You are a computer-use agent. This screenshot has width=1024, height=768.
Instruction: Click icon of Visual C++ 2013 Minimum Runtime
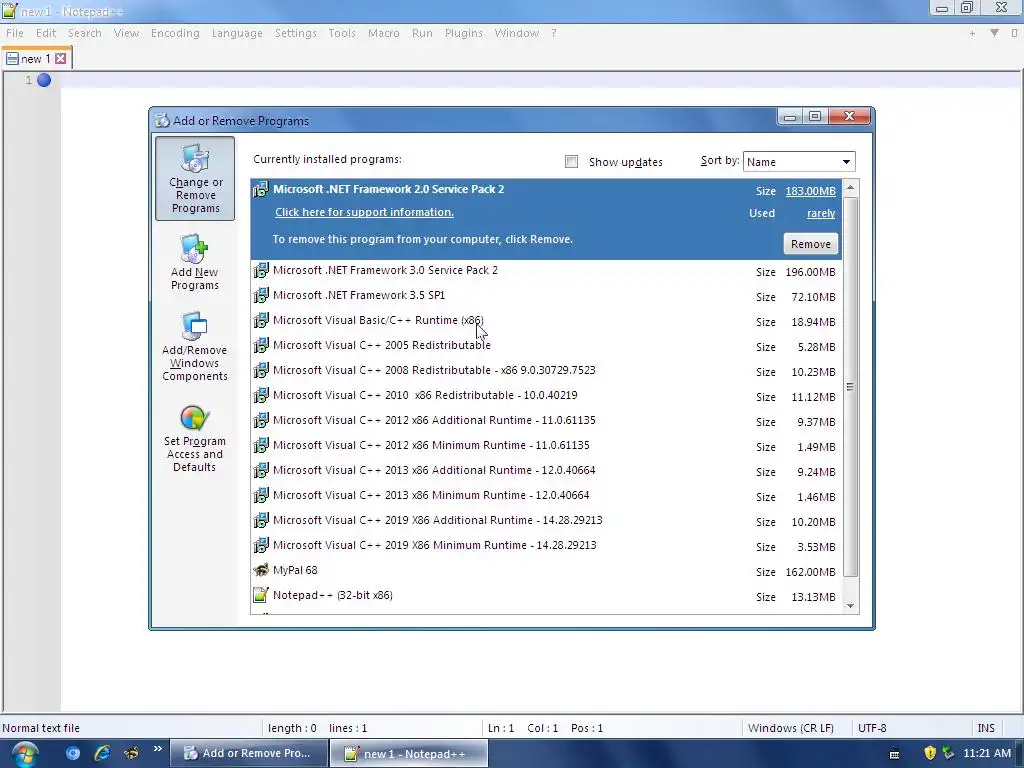261,495
